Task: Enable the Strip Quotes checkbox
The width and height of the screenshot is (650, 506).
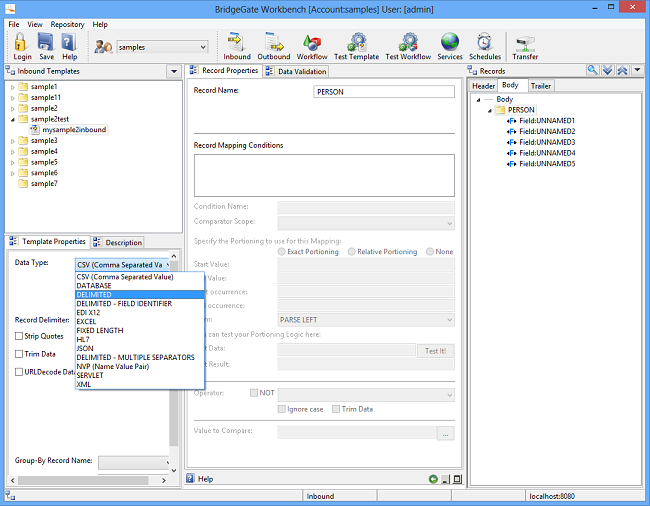Action: [19, 336]
